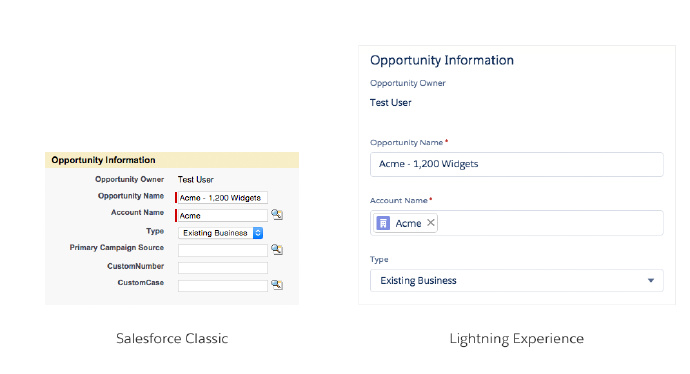Click Lightning Account Name lookup field
This screenshot has height=374, width=690.
(517, 223)
